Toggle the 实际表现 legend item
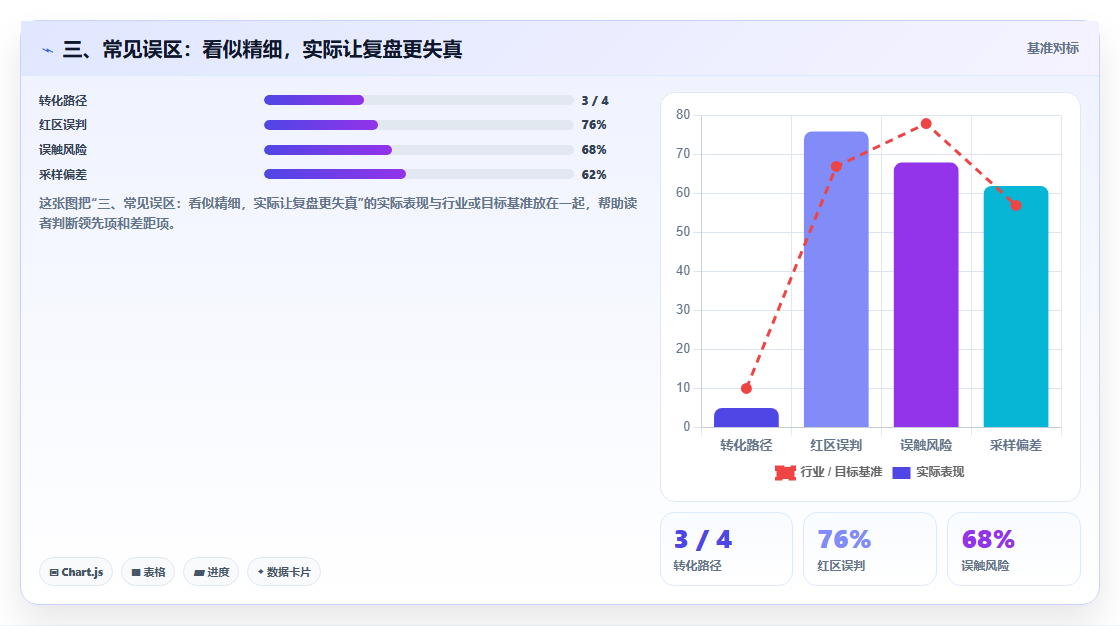Screen dimensions: 1120x626 pos(928,472)
